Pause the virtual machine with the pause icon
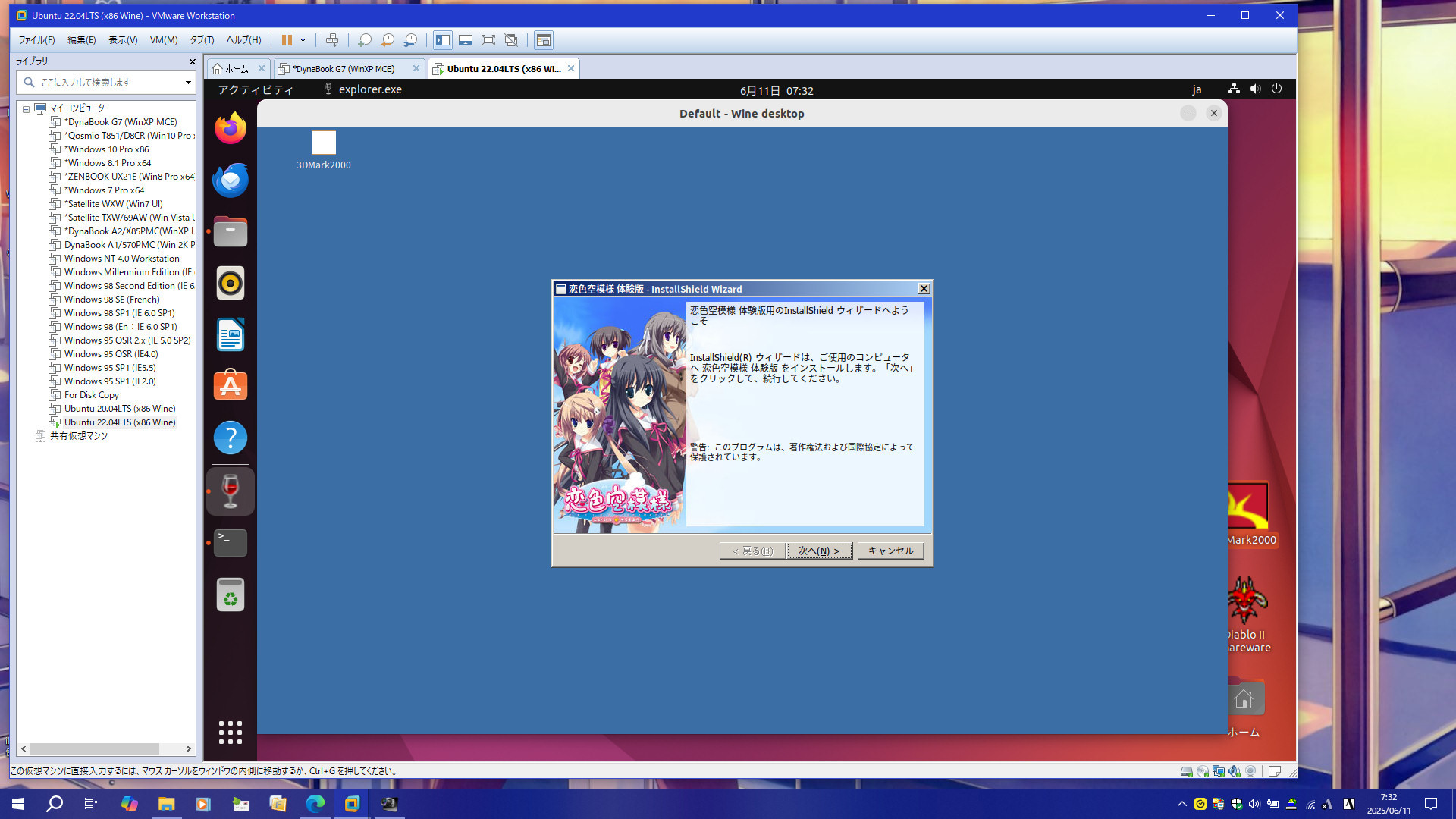The image size is (1456, 819). tap(287, 40)
